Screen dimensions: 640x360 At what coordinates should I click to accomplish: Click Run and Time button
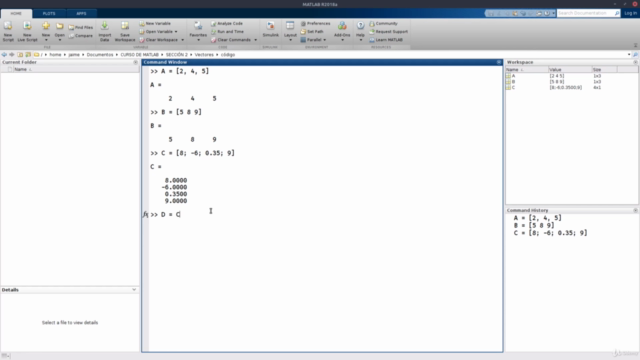click(227, 31)
